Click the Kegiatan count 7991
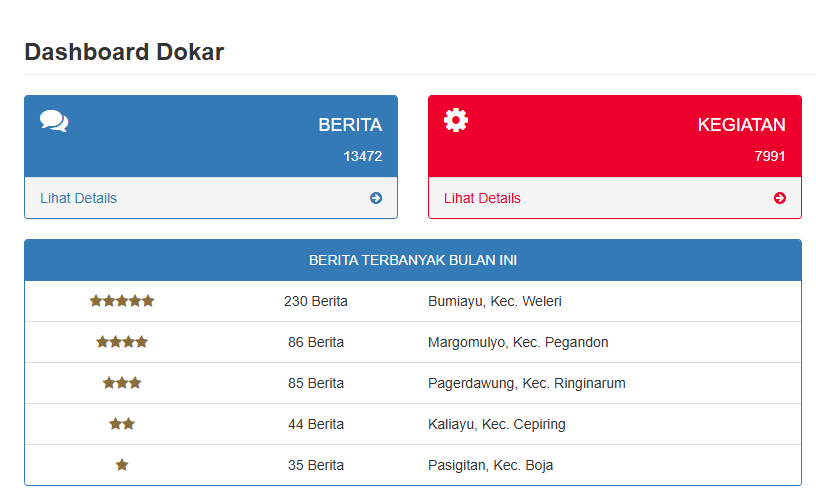 click(x=770, y=156)
